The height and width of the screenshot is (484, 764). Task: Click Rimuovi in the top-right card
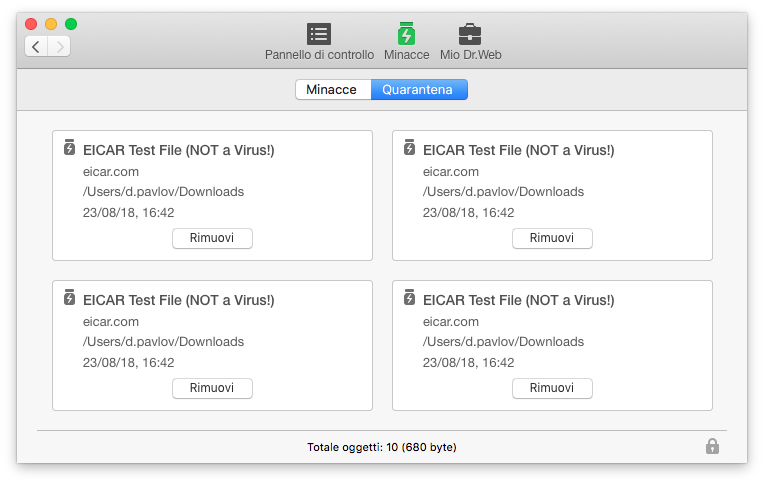(552, 238)
